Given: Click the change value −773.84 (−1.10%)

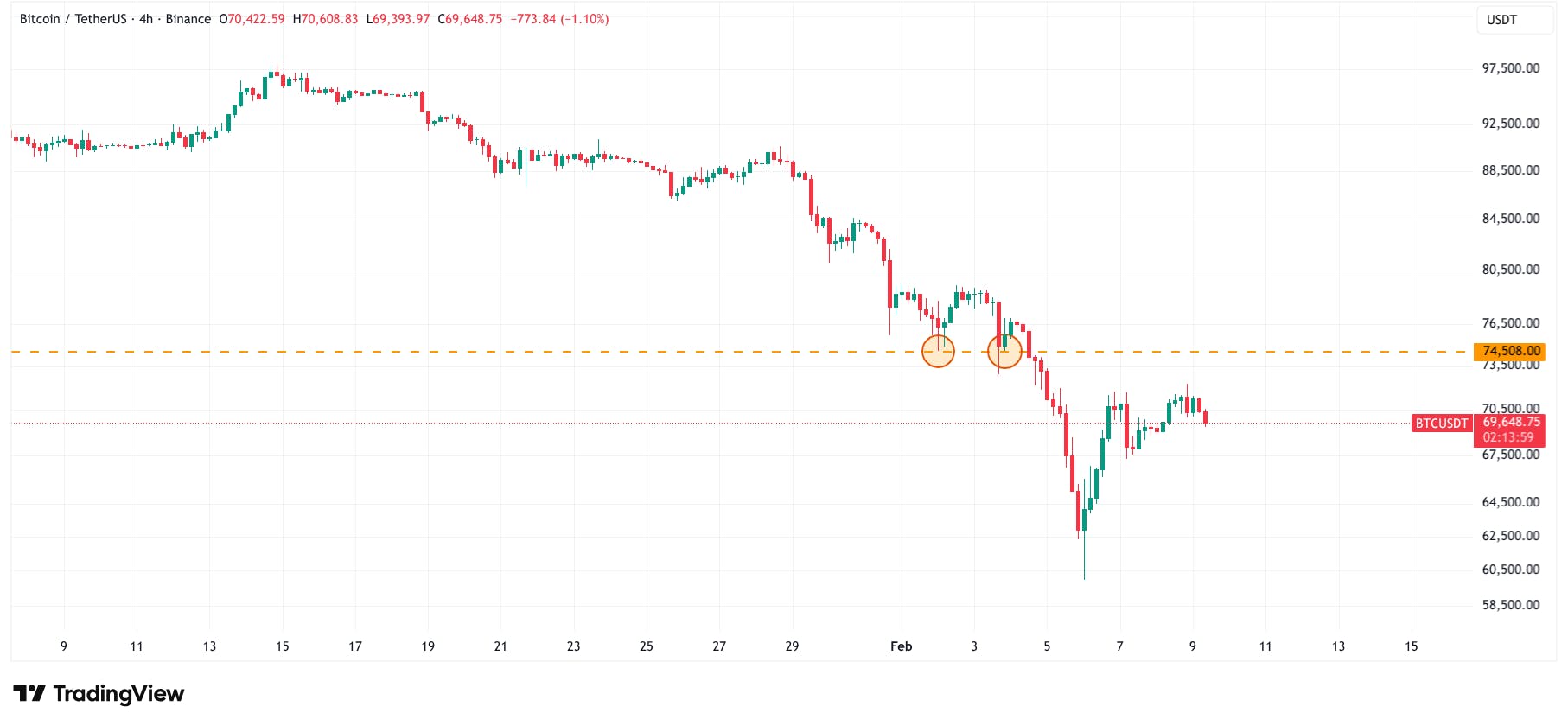Looking at the screenshot, I should pyautogui.click(x=559, y=19).
